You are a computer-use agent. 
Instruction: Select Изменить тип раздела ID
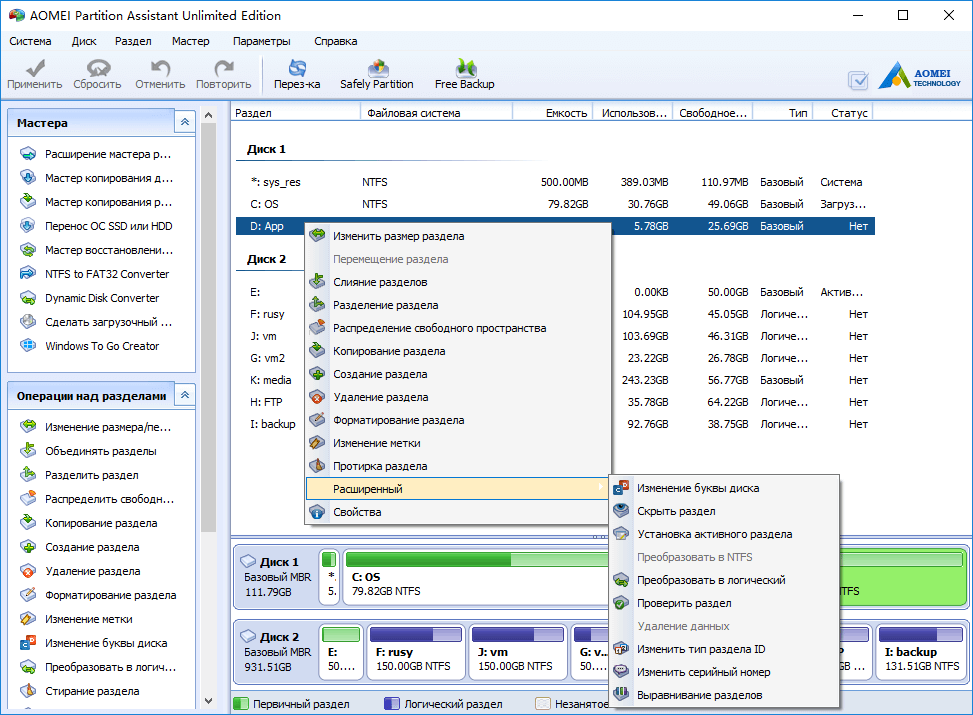point(725,649)
